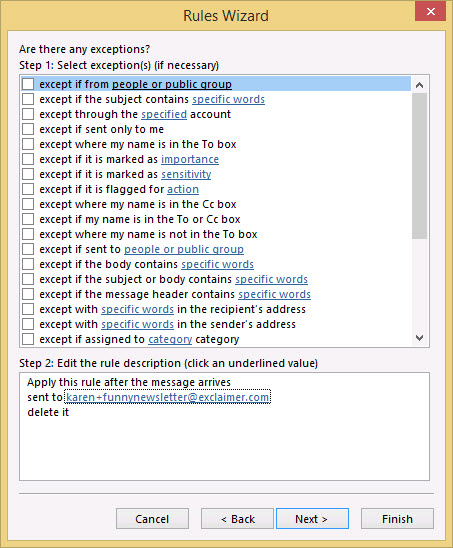Tick the 'except if the subject contains' checkbox
453x548 pixels.
[x=28, y=99]
